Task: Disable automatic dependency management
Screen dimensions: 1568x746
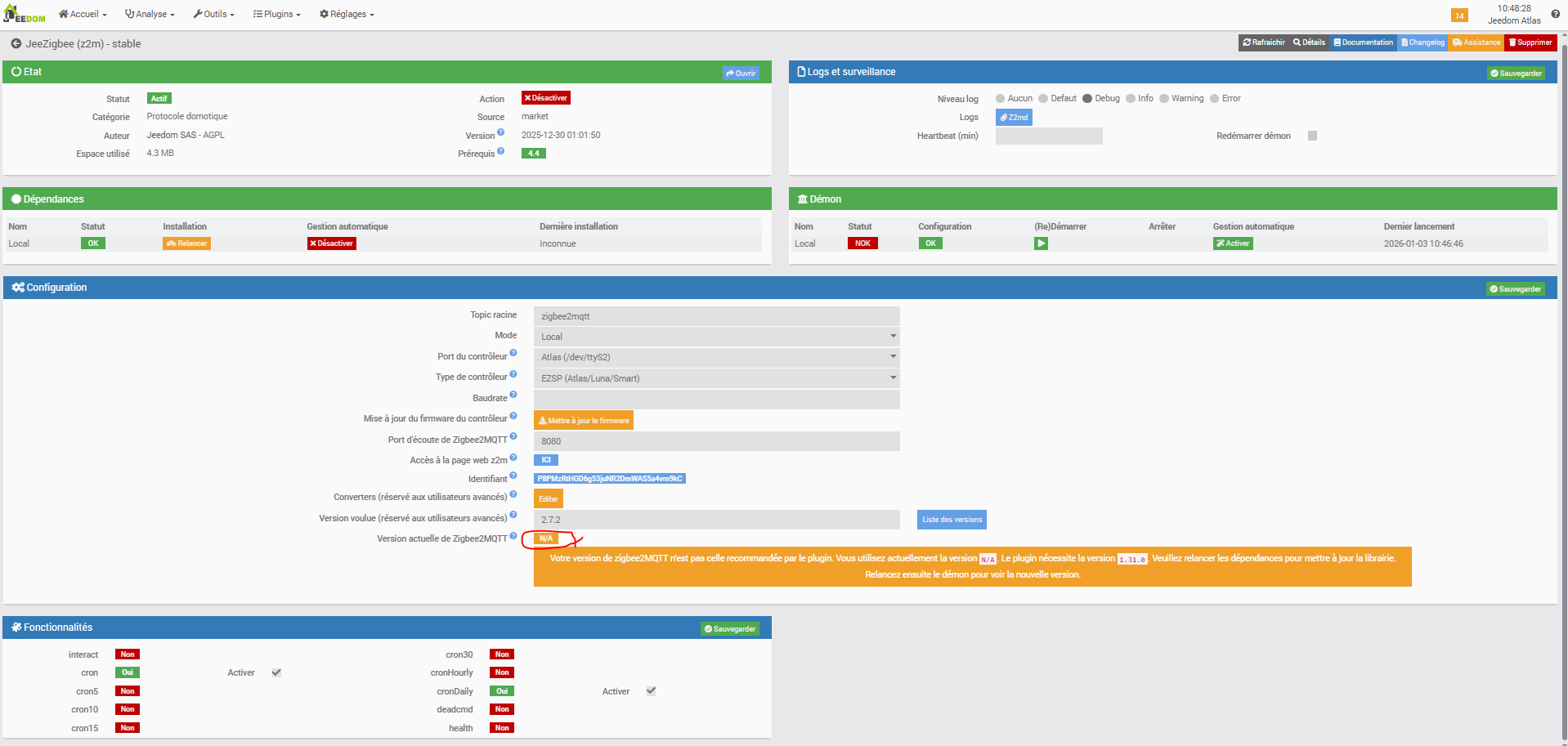Action: coord(331,243)
